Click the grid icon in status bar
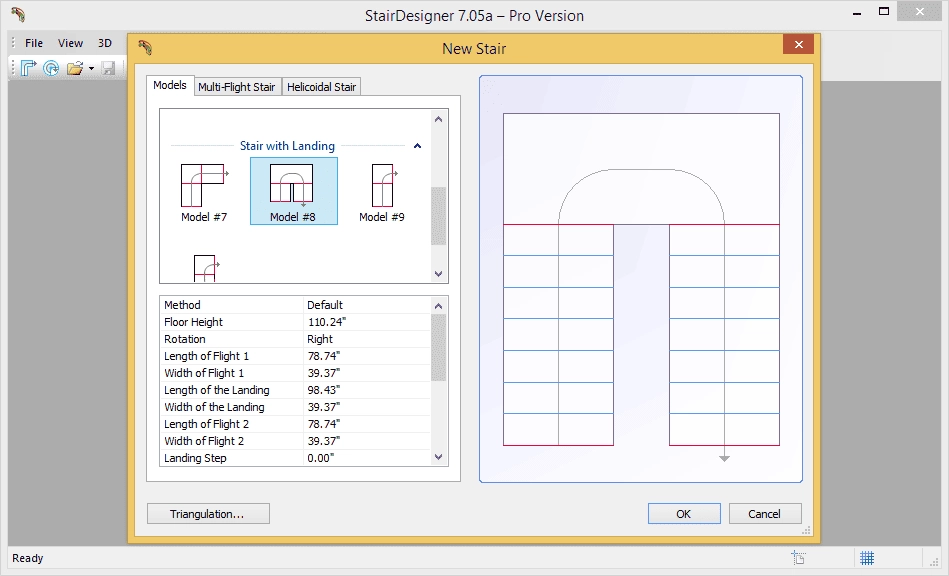 click(867, 557)
